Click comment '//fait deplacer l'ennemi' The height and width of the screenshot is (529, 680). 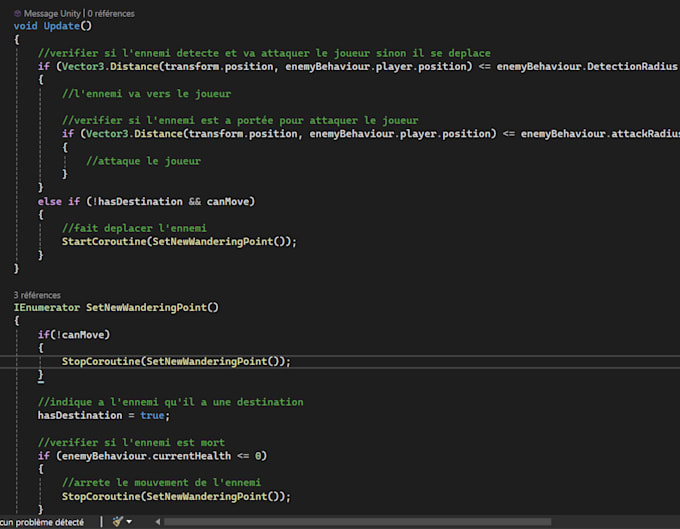[x=134, y=228]
